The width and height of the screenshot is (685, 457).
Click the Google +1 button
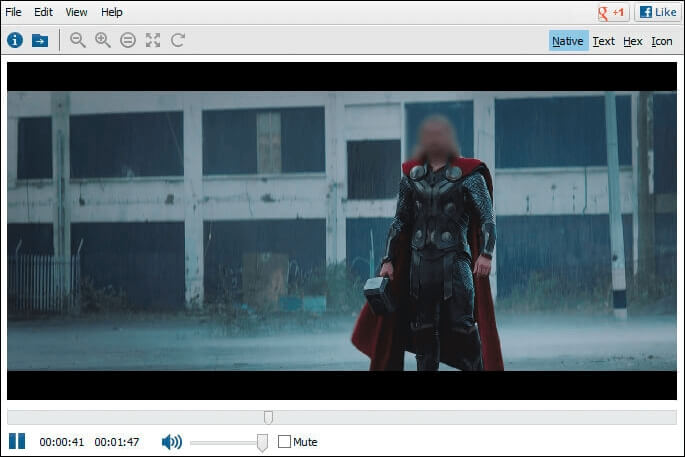[x=613, y=13]
